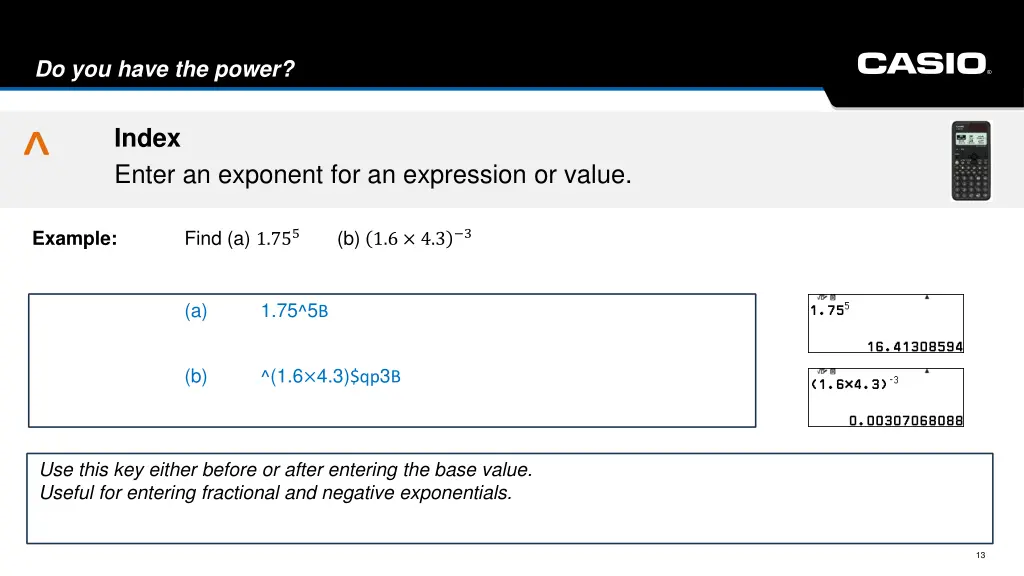The image size is (1024, 576).
Task: Select the calculator thumbnail image
Action: 971,161
